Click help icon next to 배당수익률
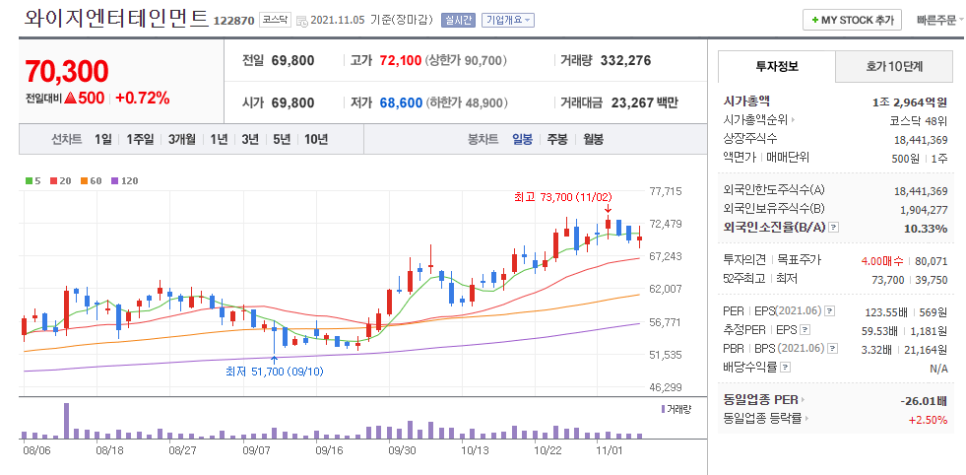Image resolution: width=966 pixels, height=475 pixels. [x=785, y=368]
